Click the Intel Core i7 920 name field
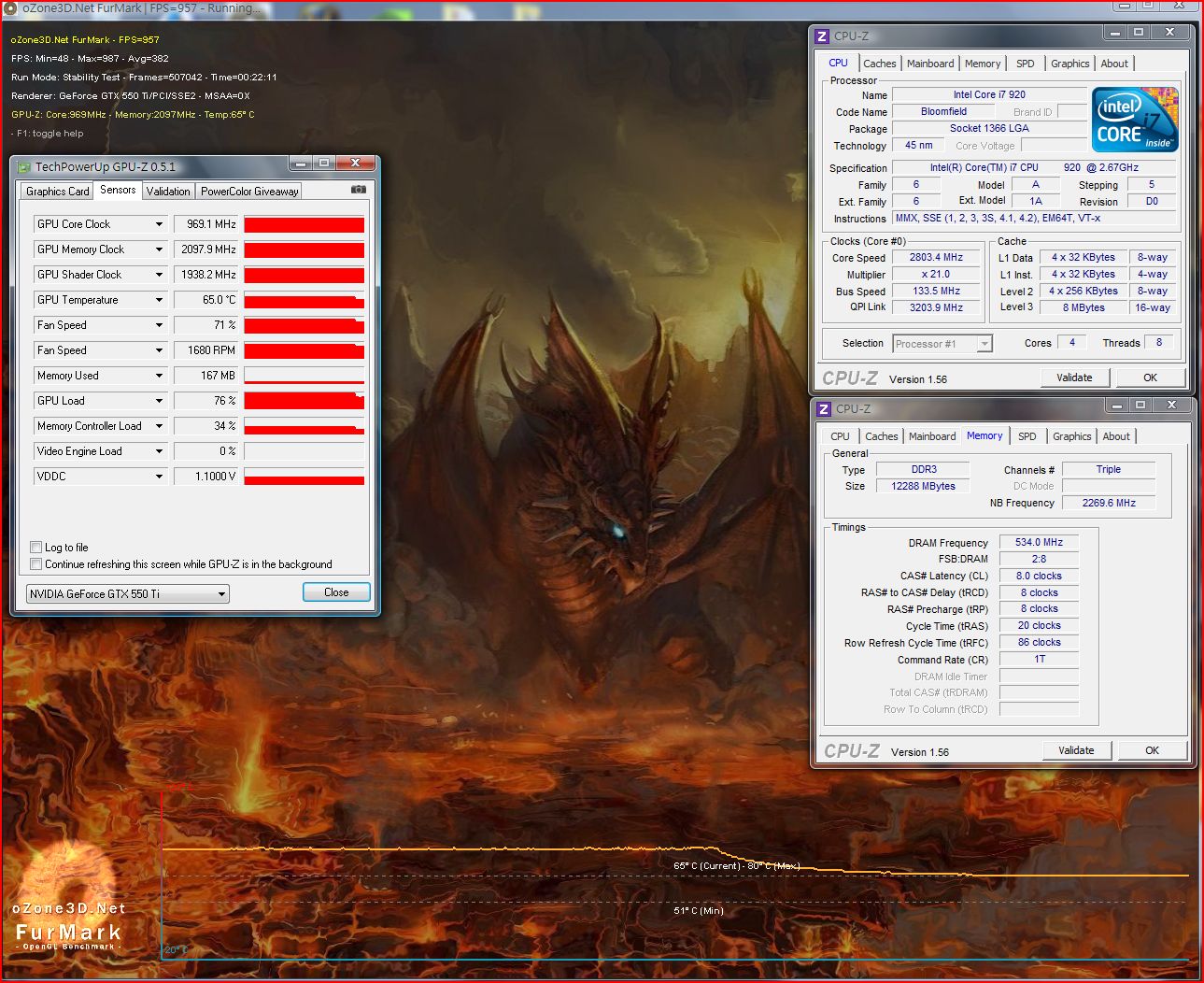 [x=989, y=95]
